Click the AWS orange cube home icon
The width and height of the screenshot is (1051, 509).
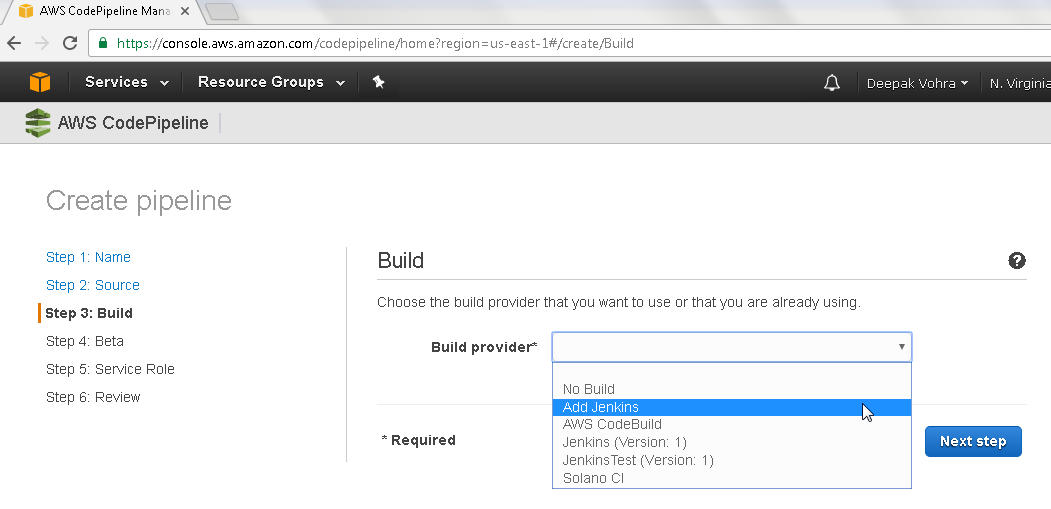[x=40, y=82]
